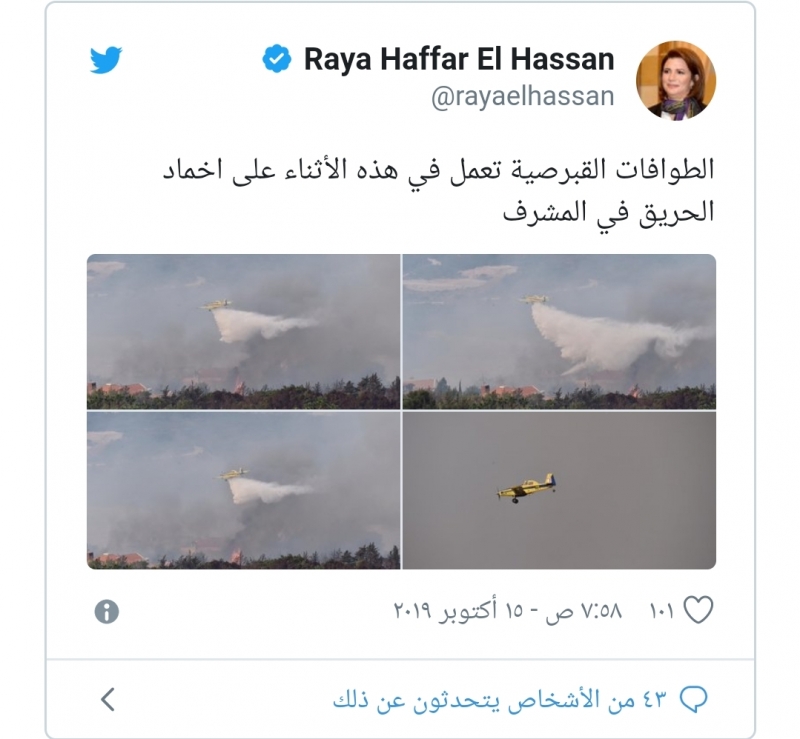Click flames at bottom of lower-left photo

tap(236, 555)
